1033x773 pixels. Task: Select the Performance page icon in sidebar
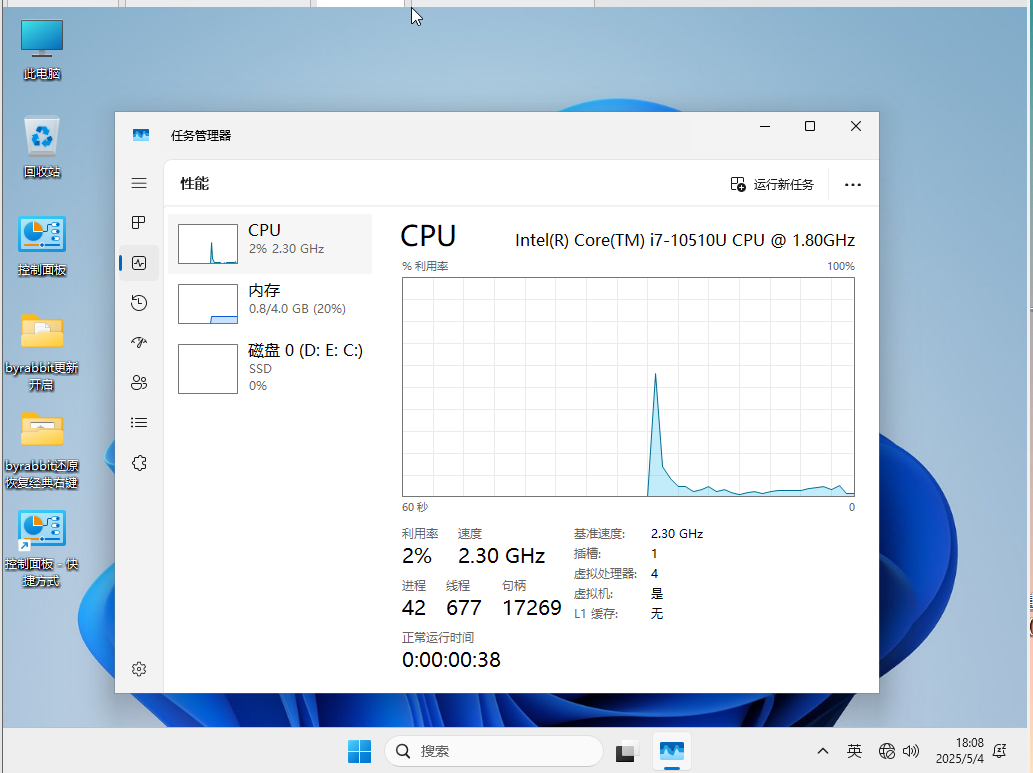[x=139, y=263]
